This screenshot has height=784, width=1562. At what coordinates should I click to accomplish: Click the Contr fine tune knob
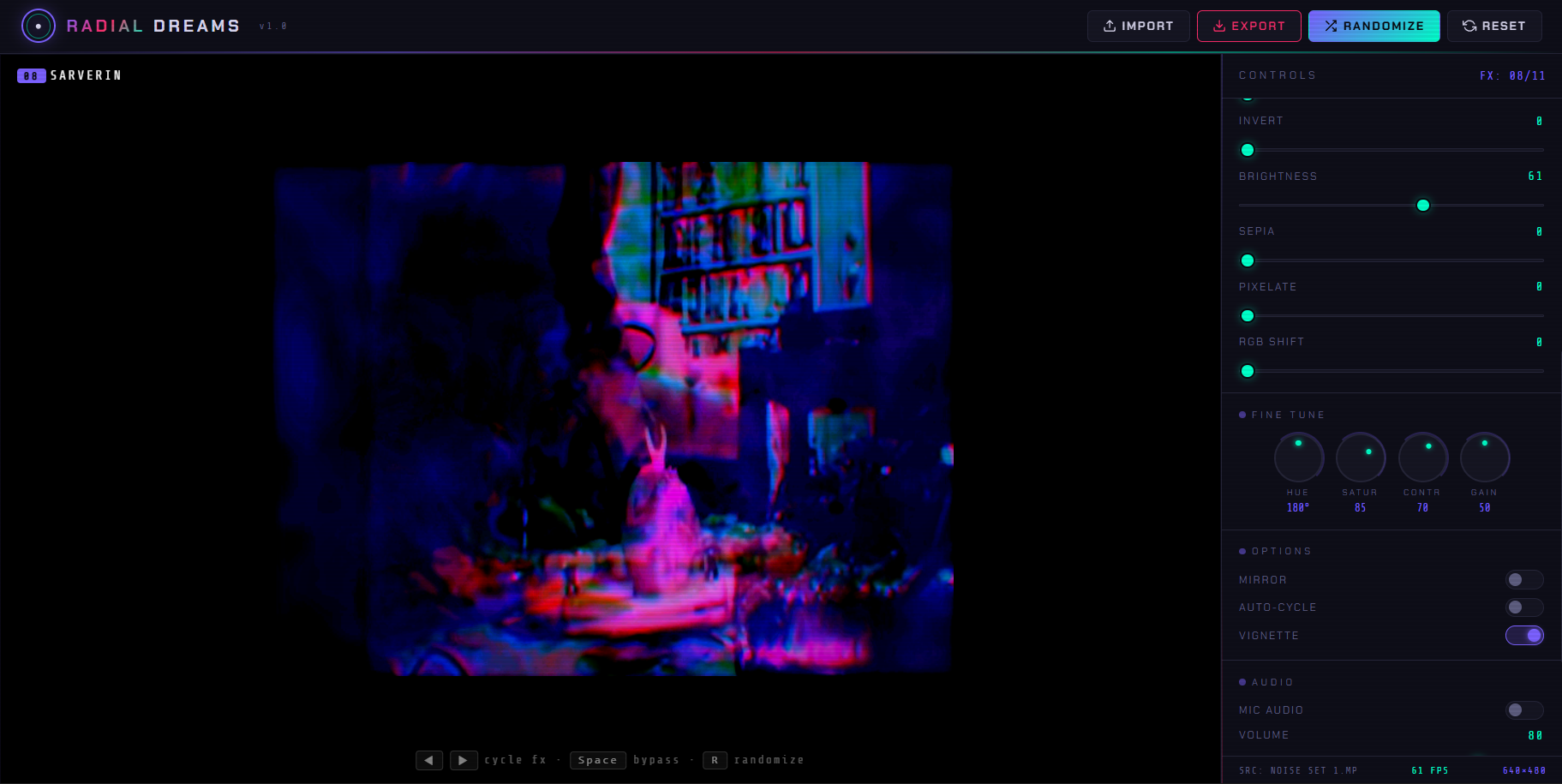pyautogui.click(x=1422, y=458)
